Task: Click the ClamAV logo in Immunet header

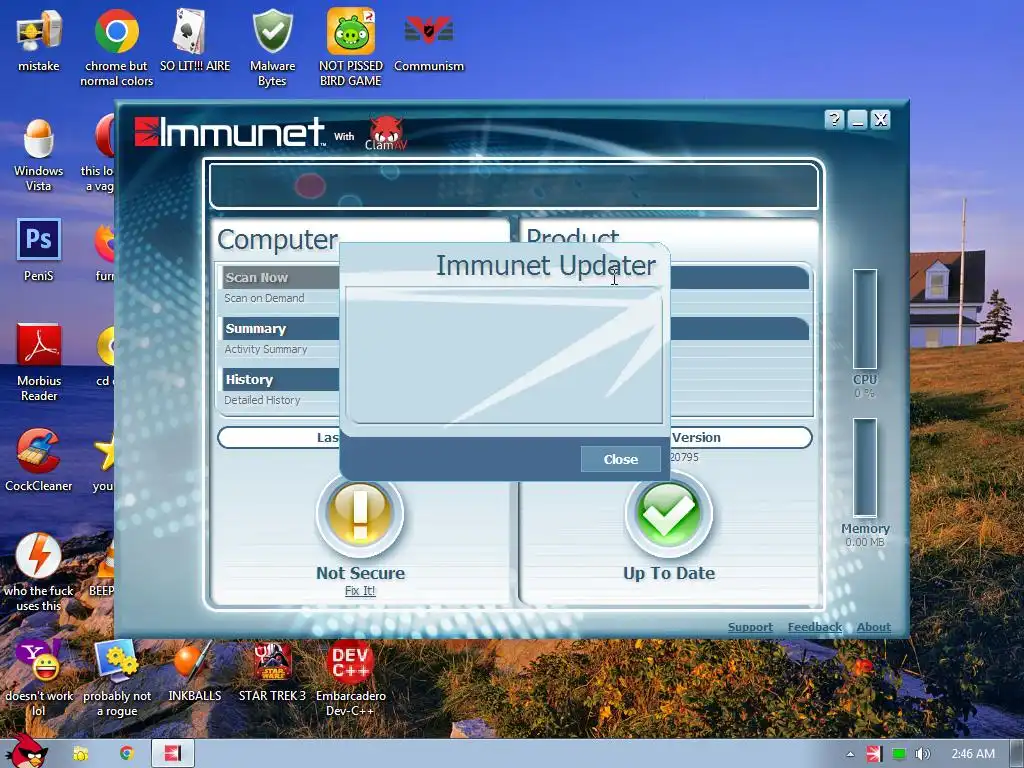Action: point(386,133)
